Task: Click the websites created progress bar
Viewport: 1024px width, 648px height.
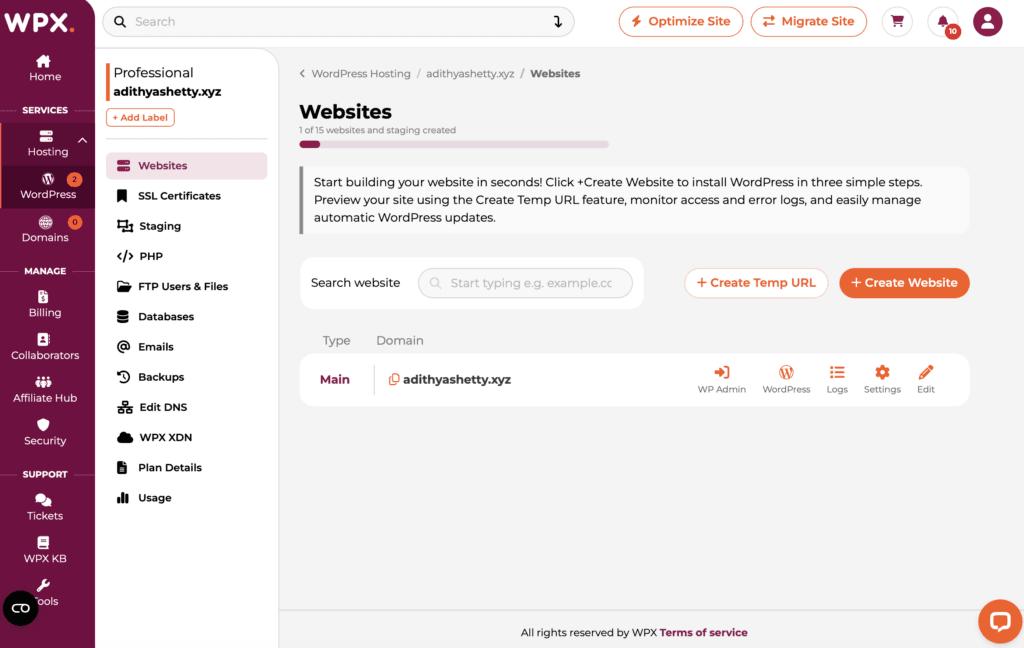Action: click(x=454, y=144)
